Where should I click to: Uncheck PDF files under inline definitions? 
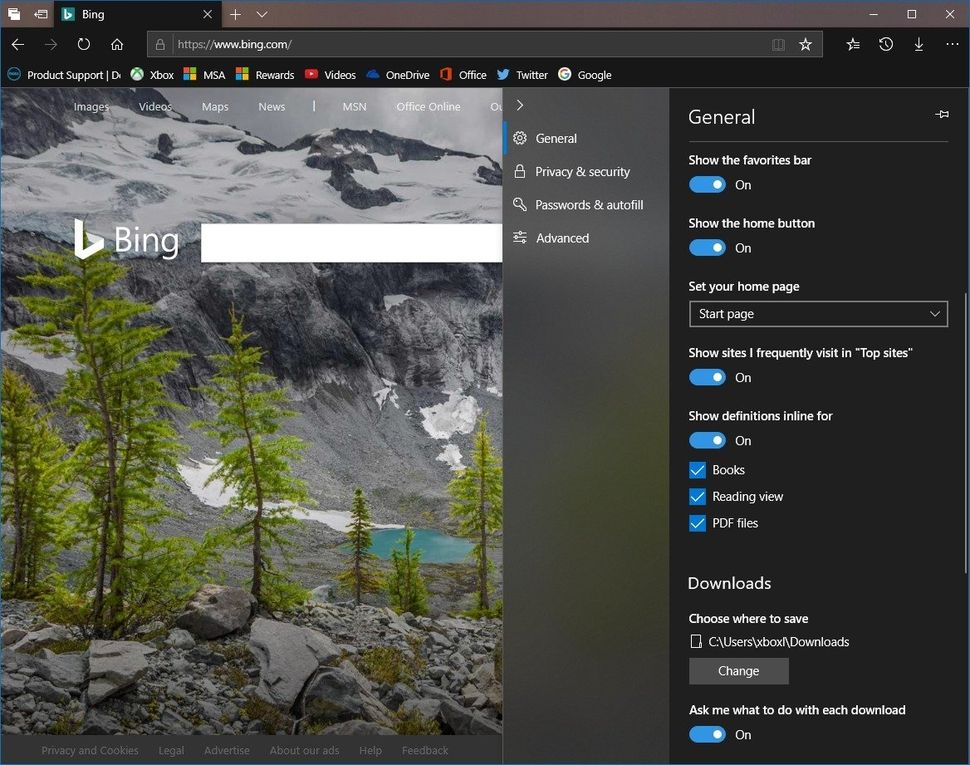pos(697,522)
